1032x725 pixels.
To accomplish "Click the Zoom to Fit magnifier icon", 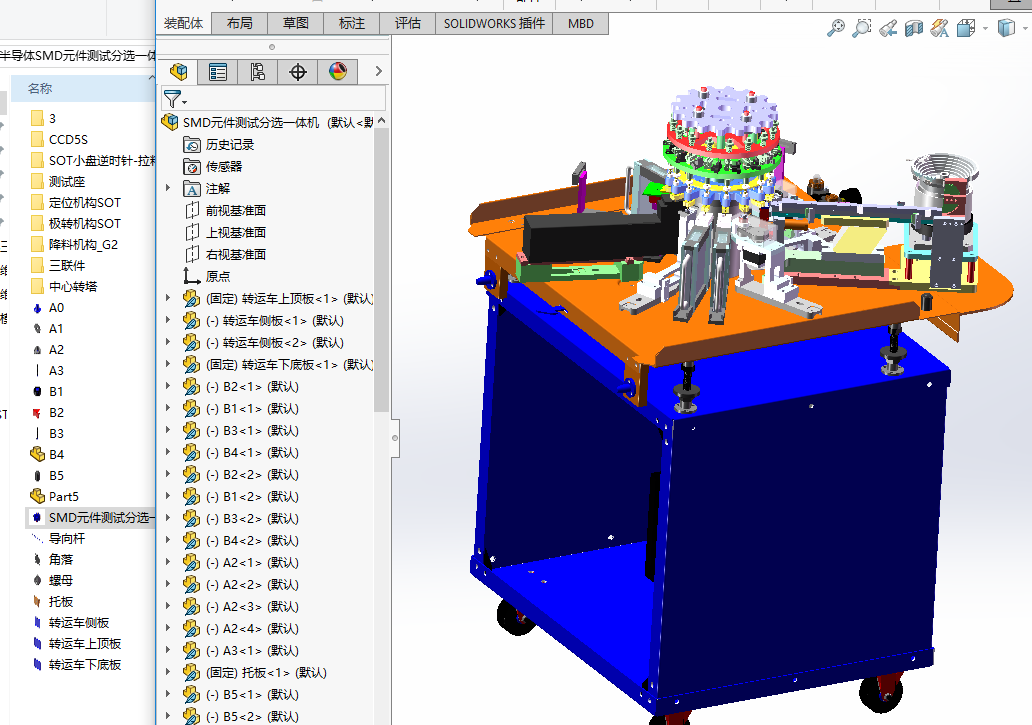I will [x=836, y=28].
